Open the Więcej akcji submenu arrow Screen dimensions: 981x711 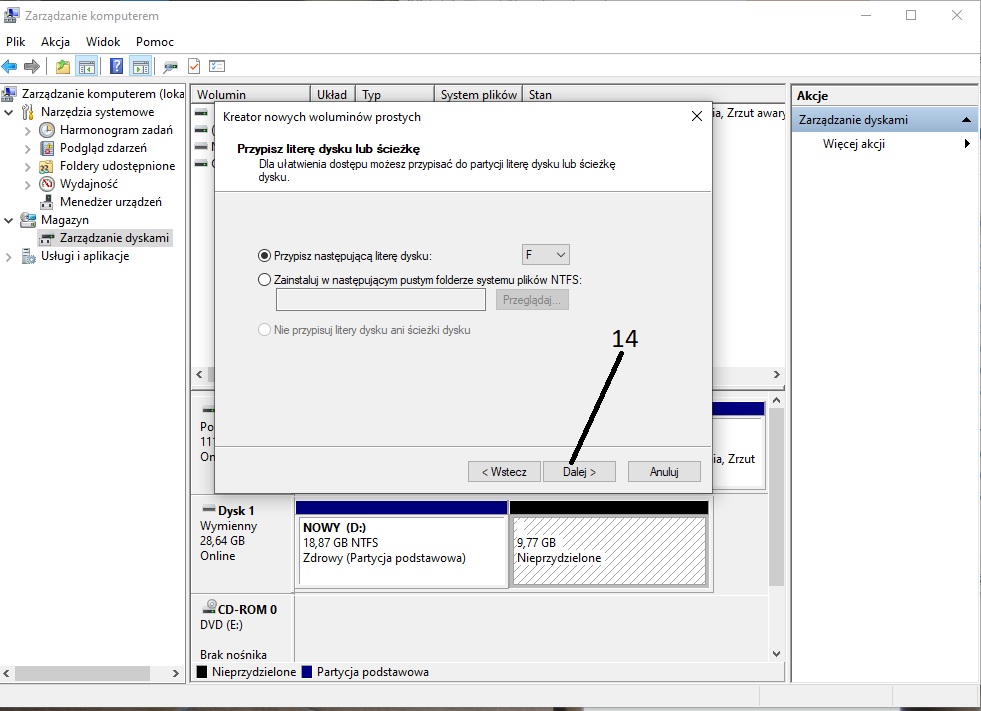tap(967, 144)
